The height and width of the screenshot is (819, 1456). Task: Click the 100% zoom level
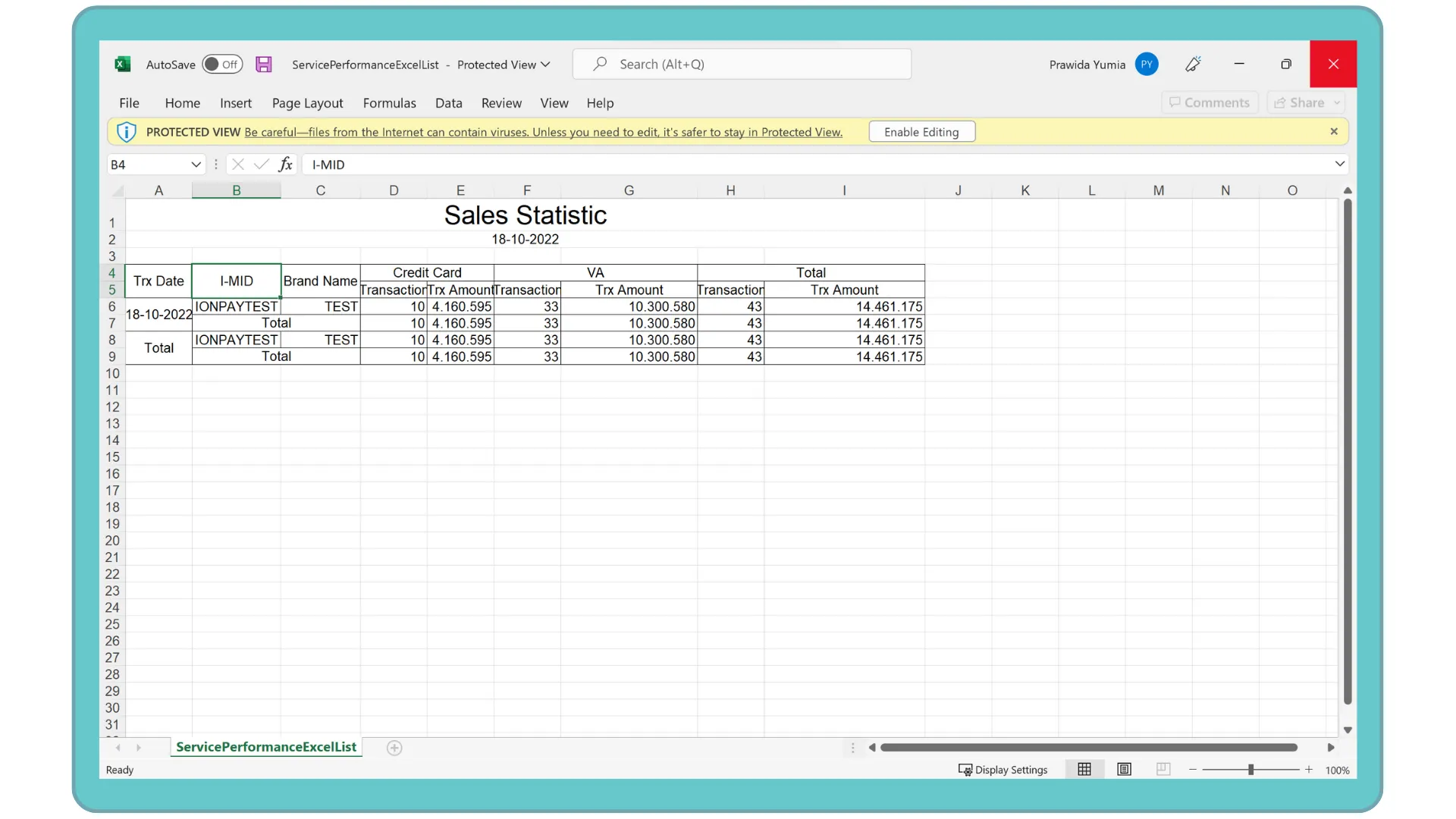(x=1338, y=770)
